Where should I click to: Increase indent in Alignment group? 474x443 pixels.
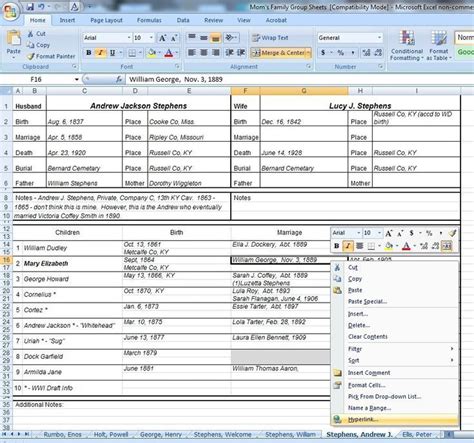click(x=241, y=53)
